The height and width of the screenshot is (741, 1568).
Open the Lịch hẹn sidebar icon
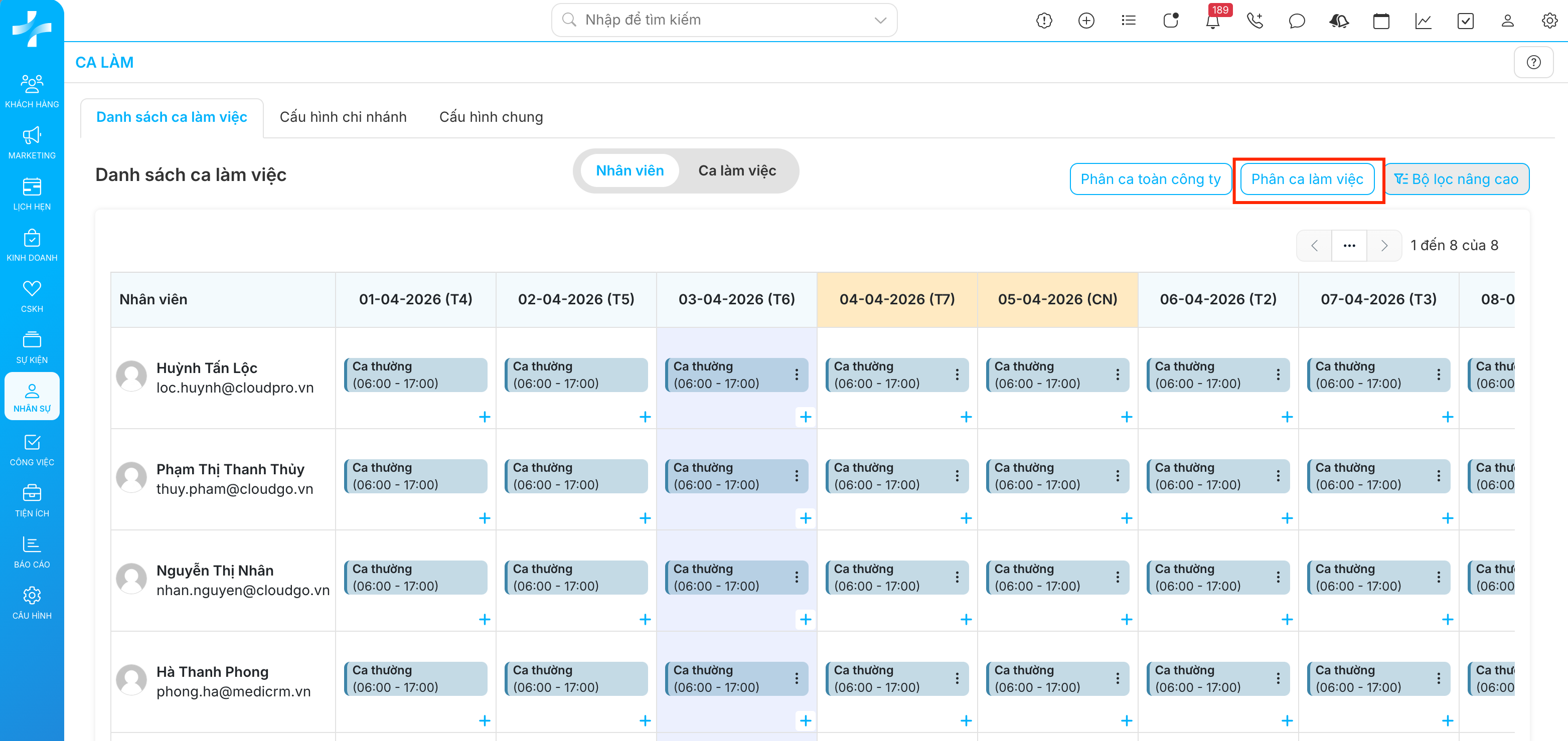32,194
